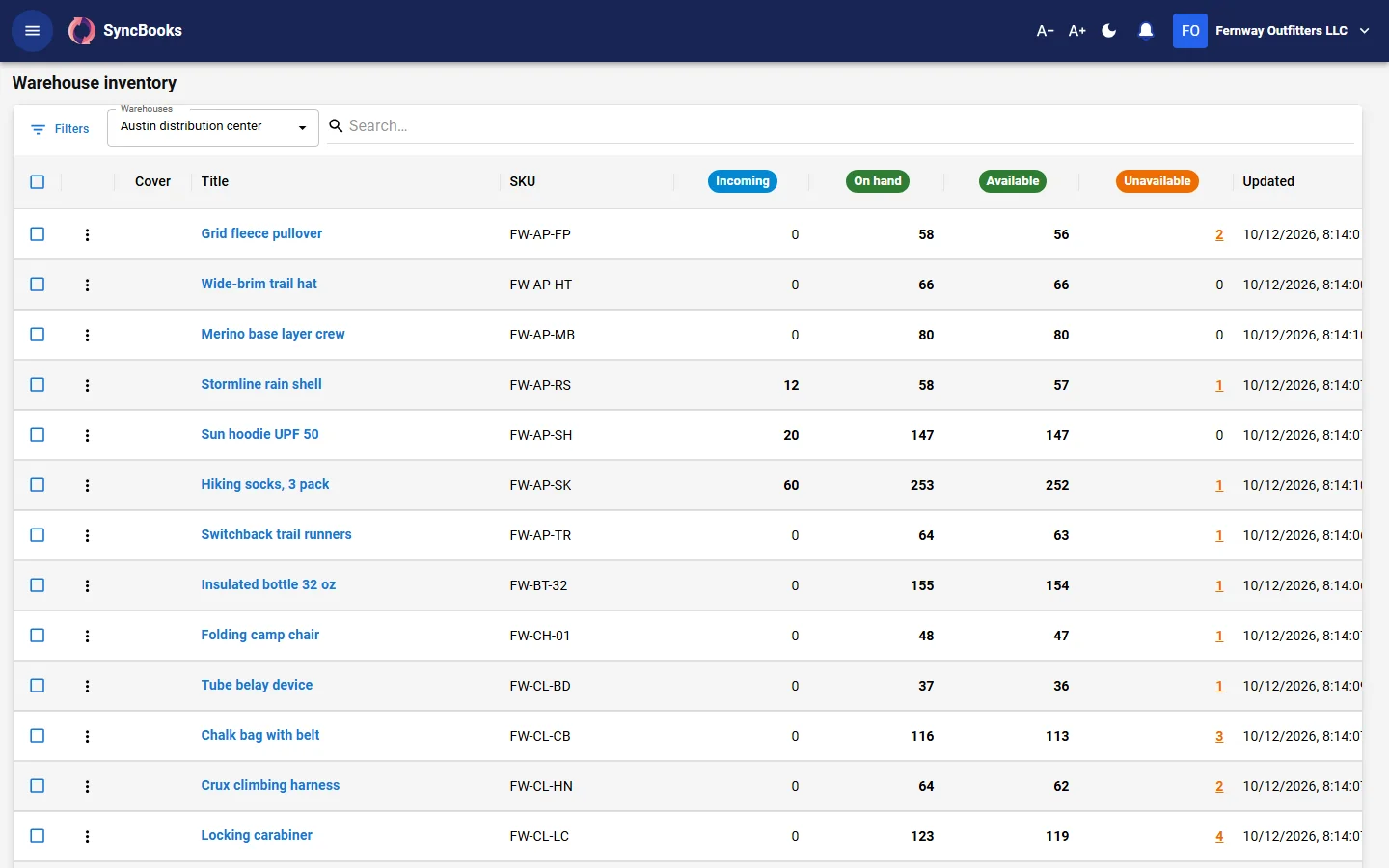
Task: Sort by the On hand column badge
Action: point(878,181)
